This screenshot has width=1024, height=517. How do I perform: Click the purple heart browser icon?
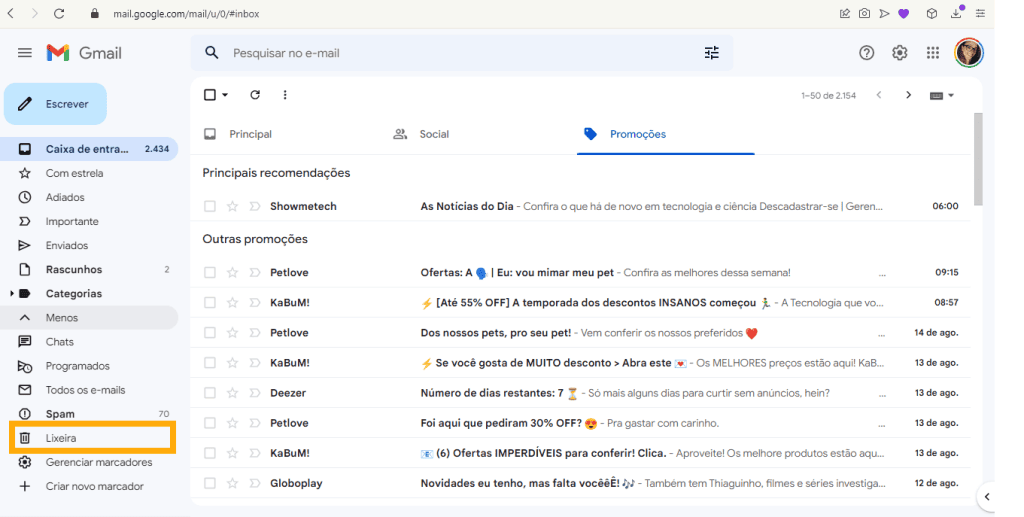coord(904,14)
